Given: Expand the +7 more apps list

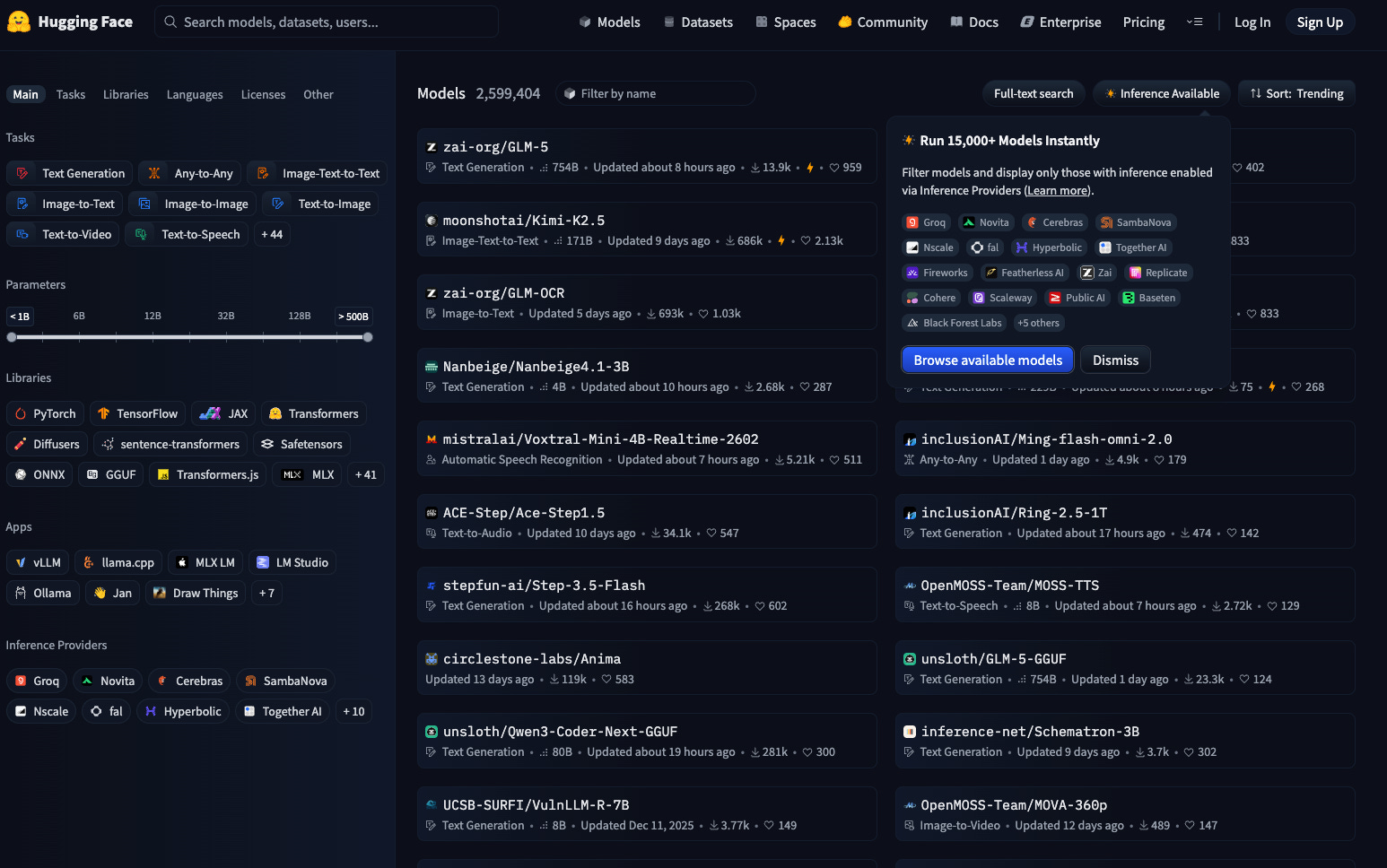Looking at the screenshot, I should pos(266,593).
